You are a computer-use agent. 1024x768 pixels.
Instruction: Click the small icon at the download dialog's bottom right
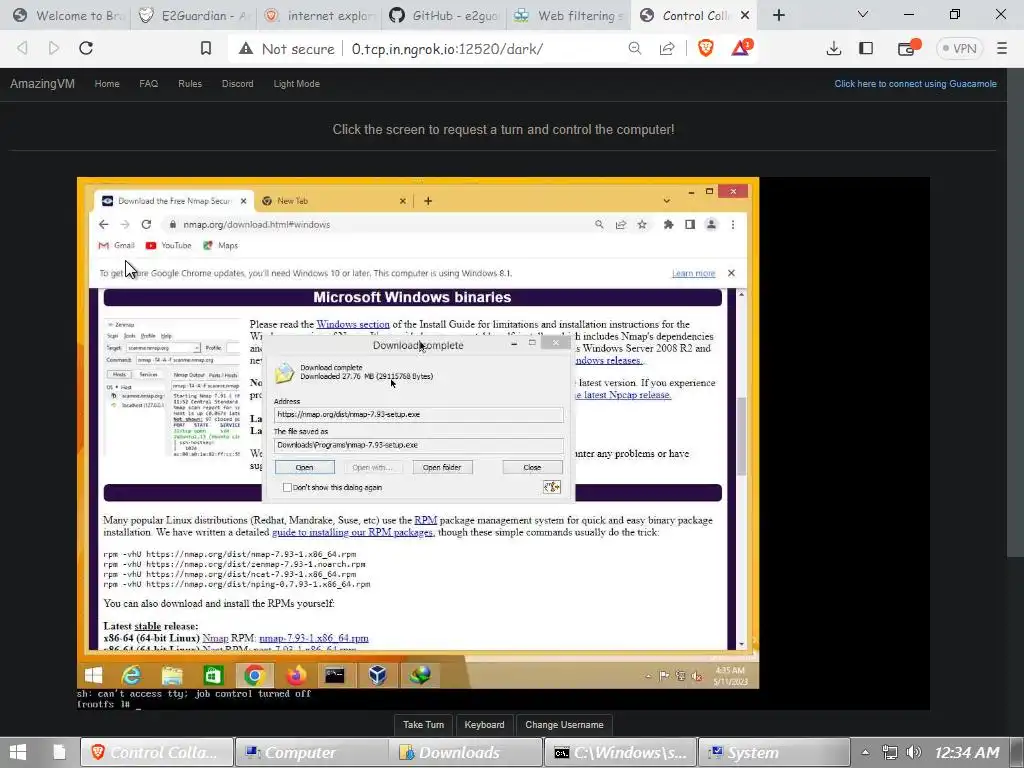[552, 487]
